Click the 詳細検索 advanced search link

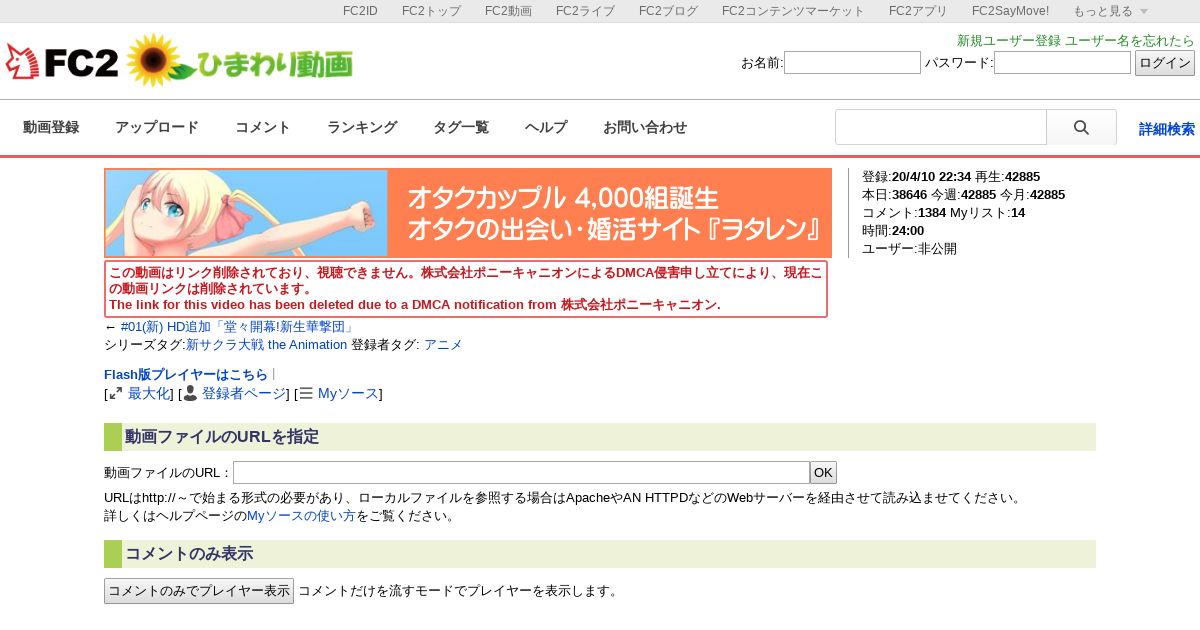tap(1167, 129)
